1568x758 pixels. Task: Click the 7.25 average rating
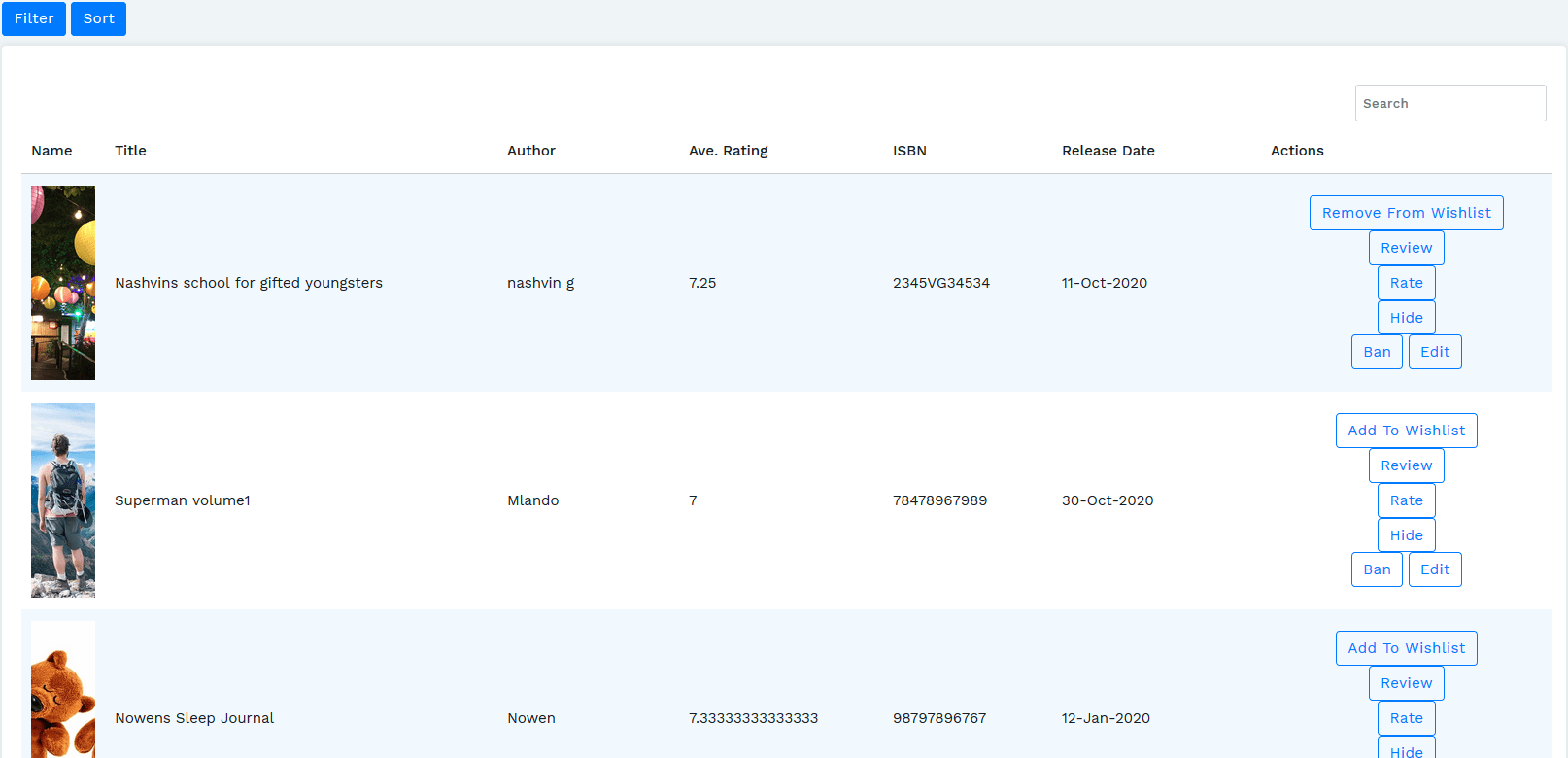click(702, 283)
